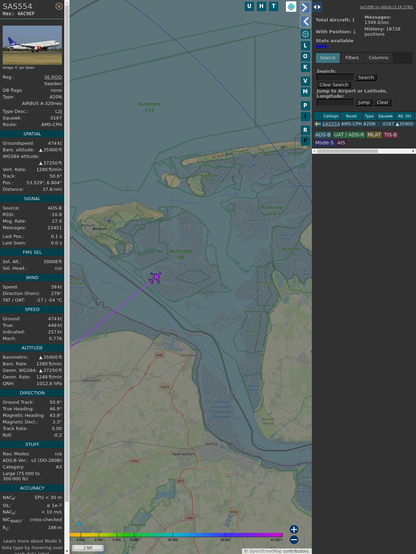Click the SIGNAL section header
Viewport: 416px width, 554px height.
[x=32, y=199]
